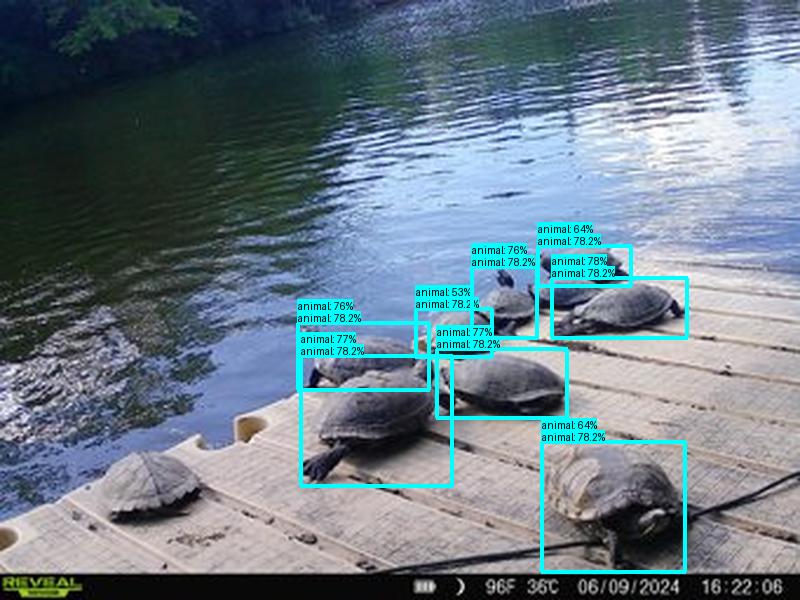Viewport: 800px width, 600px height.
Task: Select the 36C temperature reading
Action: (543, 587)
